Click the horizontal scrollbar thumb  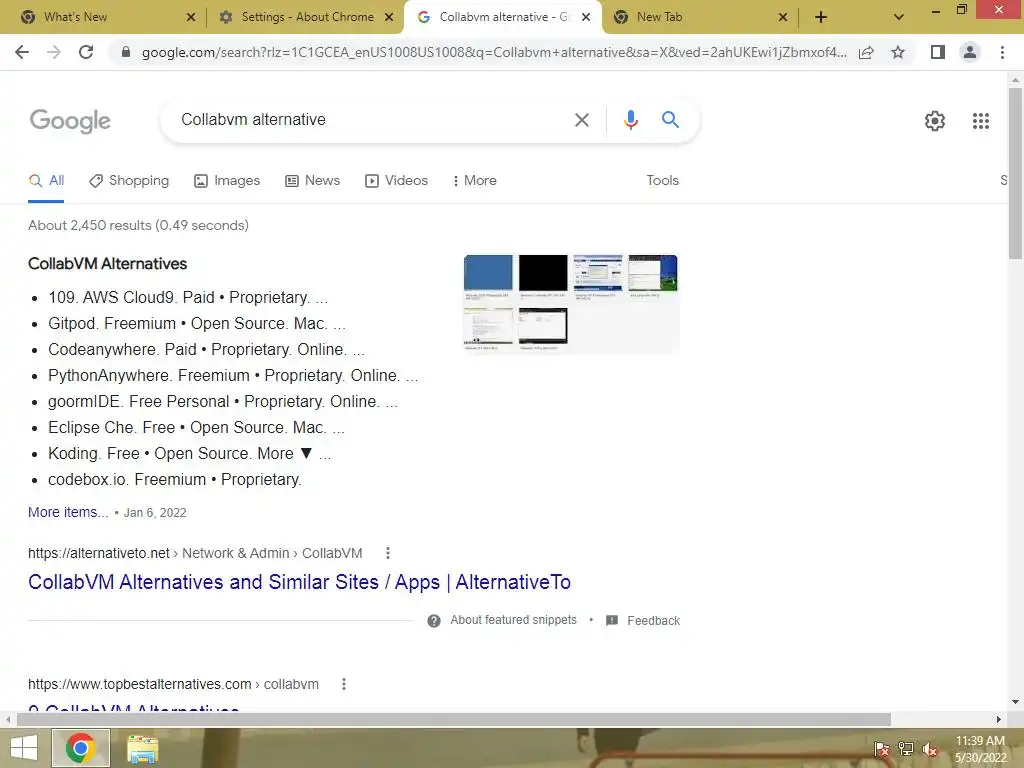click(454, 720)
